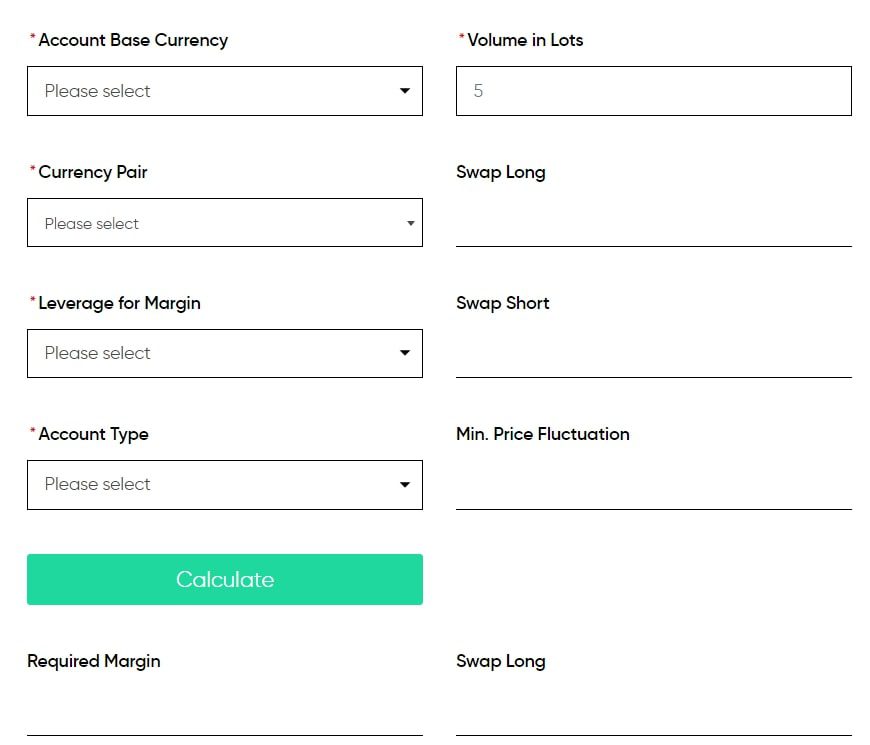Click the Leverage for Margin dropdown arrow
This screenshot has height=745, width=870.
coord(405,353)
